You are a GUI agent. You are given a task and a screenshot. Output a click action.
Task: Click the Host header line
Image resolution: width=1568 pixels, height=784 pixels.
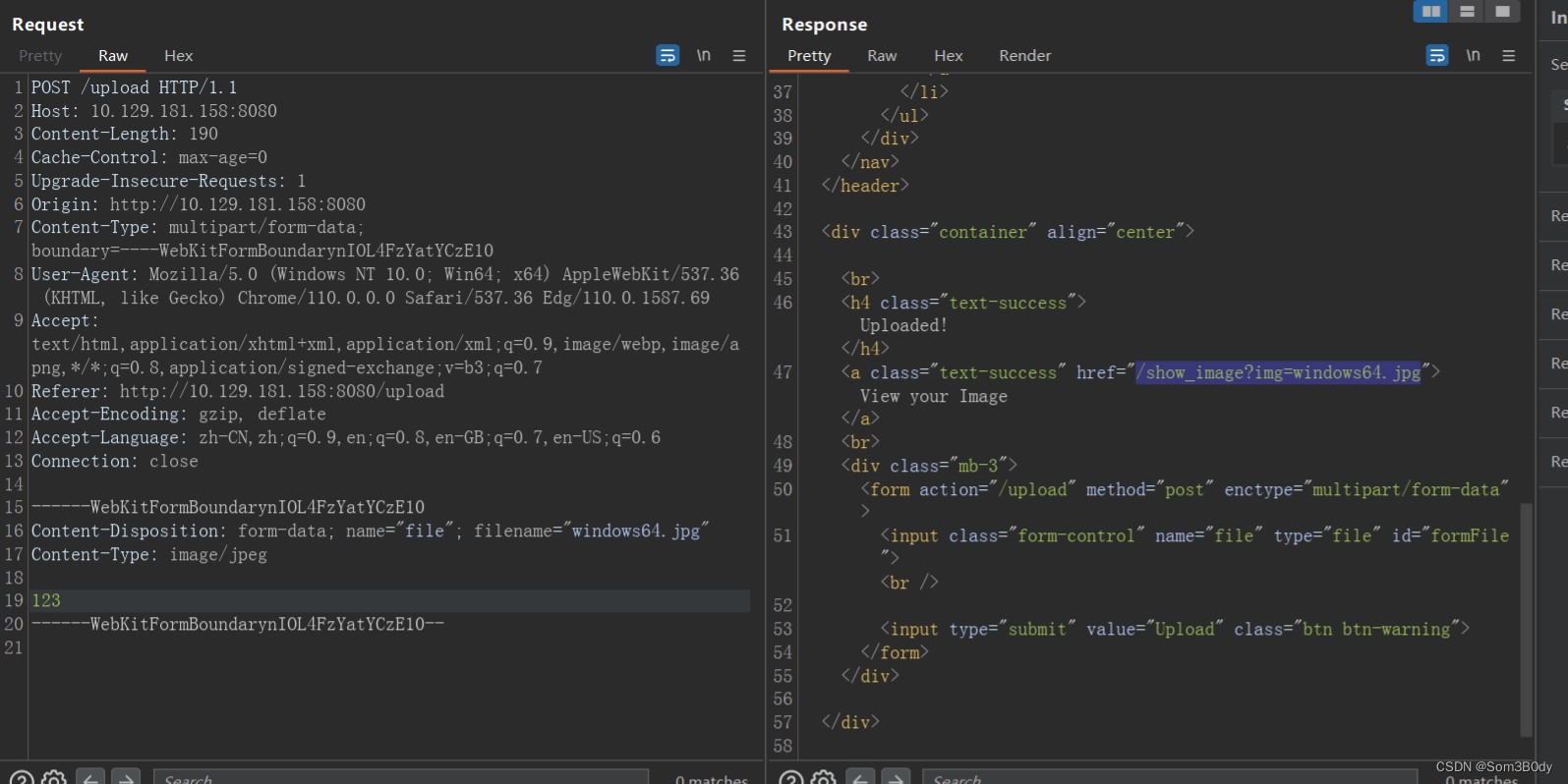tap(154, 111)
